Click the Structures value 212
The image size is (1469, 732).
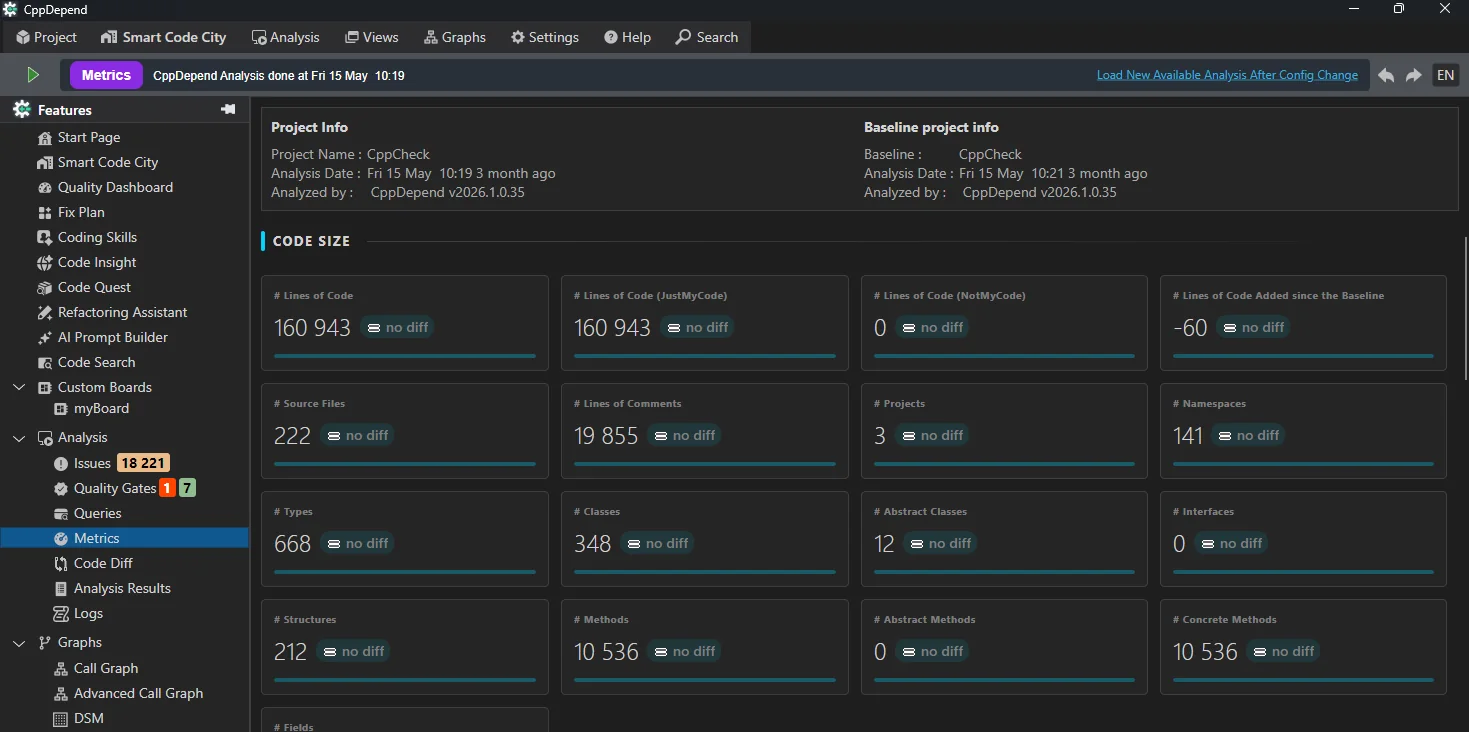coord(290,652)
